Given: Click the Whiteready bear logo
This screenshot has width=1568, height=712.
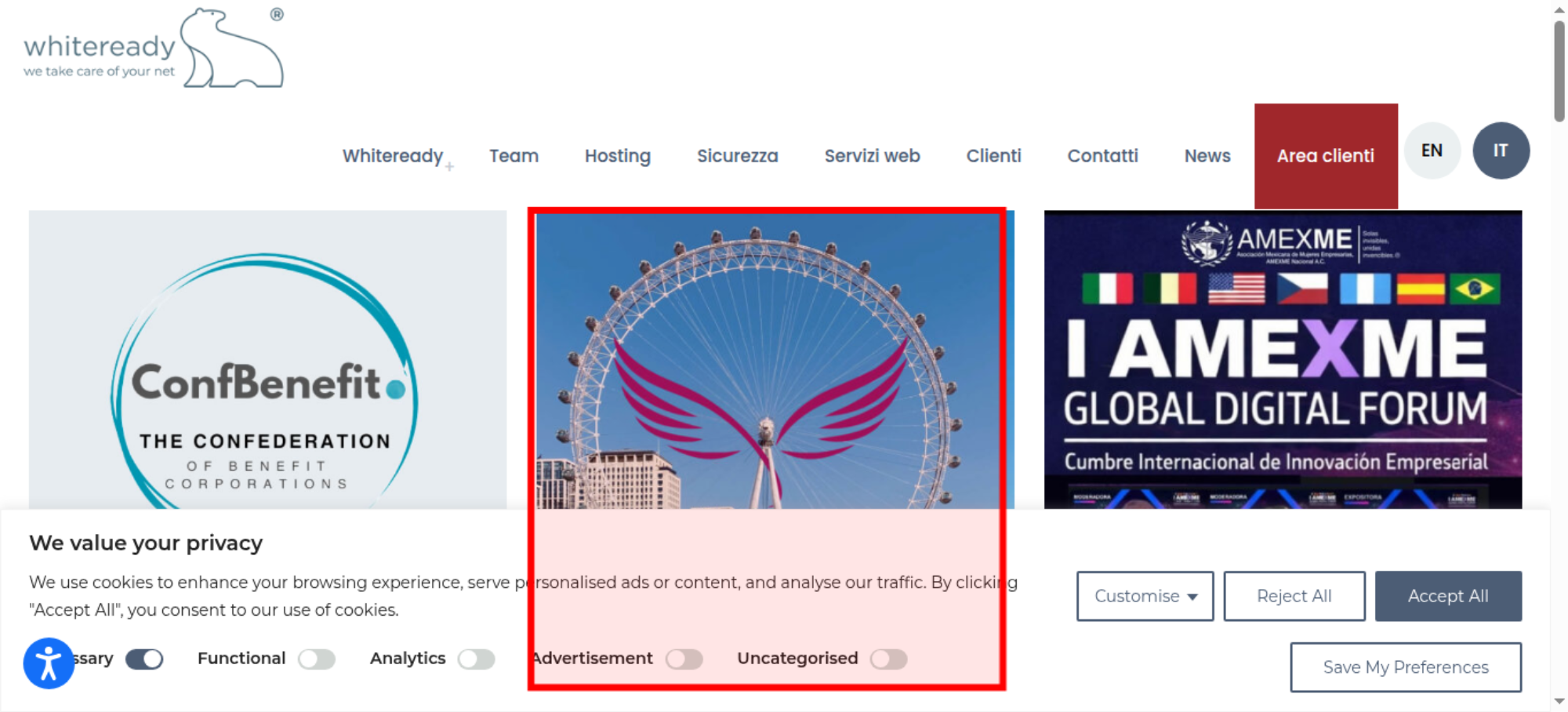Looking at the screenshot, I should [x=154, y=49].
